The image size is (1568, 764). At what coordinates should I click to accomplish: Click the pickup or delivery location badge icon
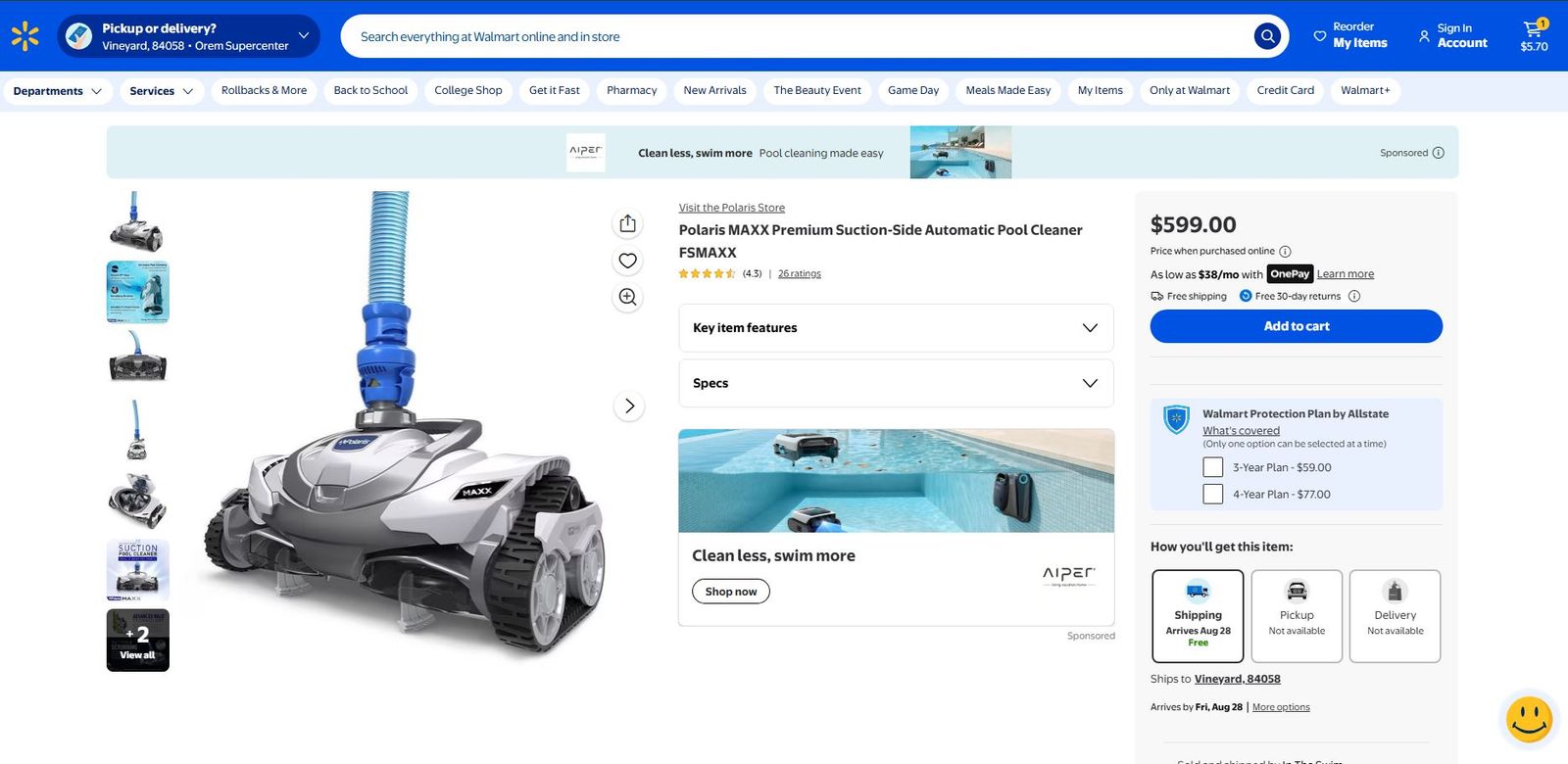click(78, 36)
